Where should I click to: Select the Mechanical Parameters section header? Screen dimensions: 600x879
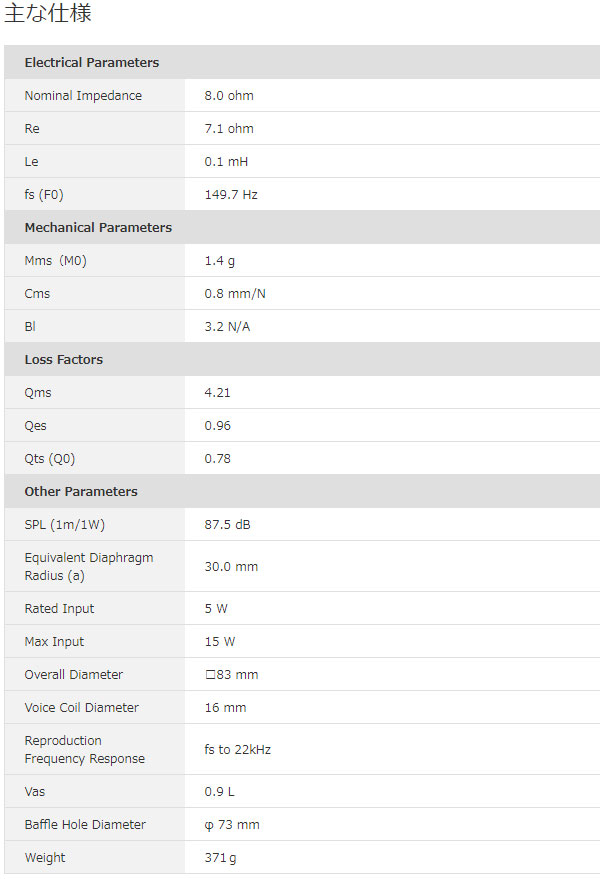98,228
